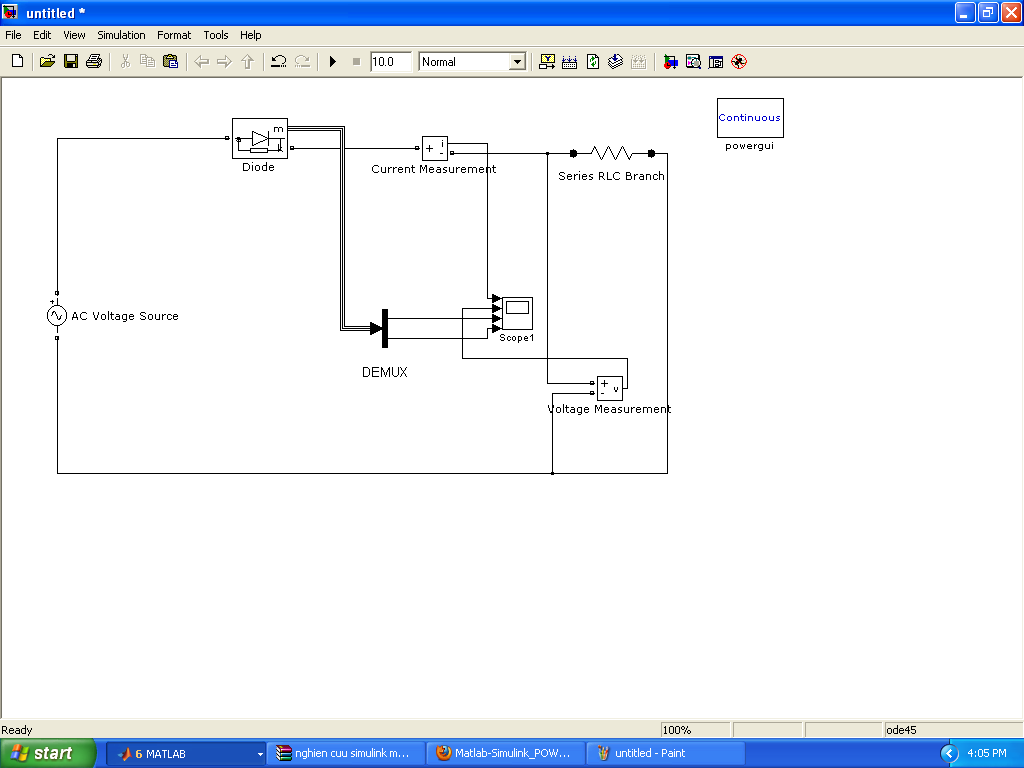Image resolution: width=1024 pixels, height=768 pixels.
Task: Undo the last action in the toolbar
Action: (x=279, y=62)
